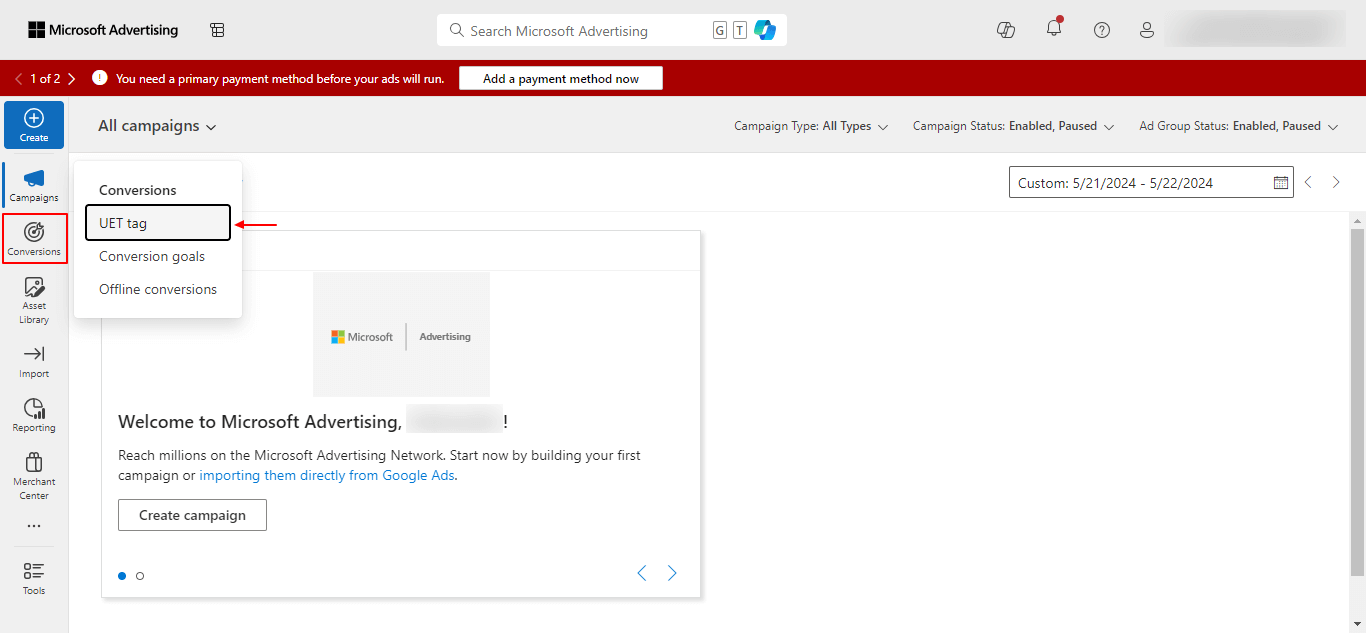
Task: Open Campaign Status filter dropdown
Action: coord(1013,126)
